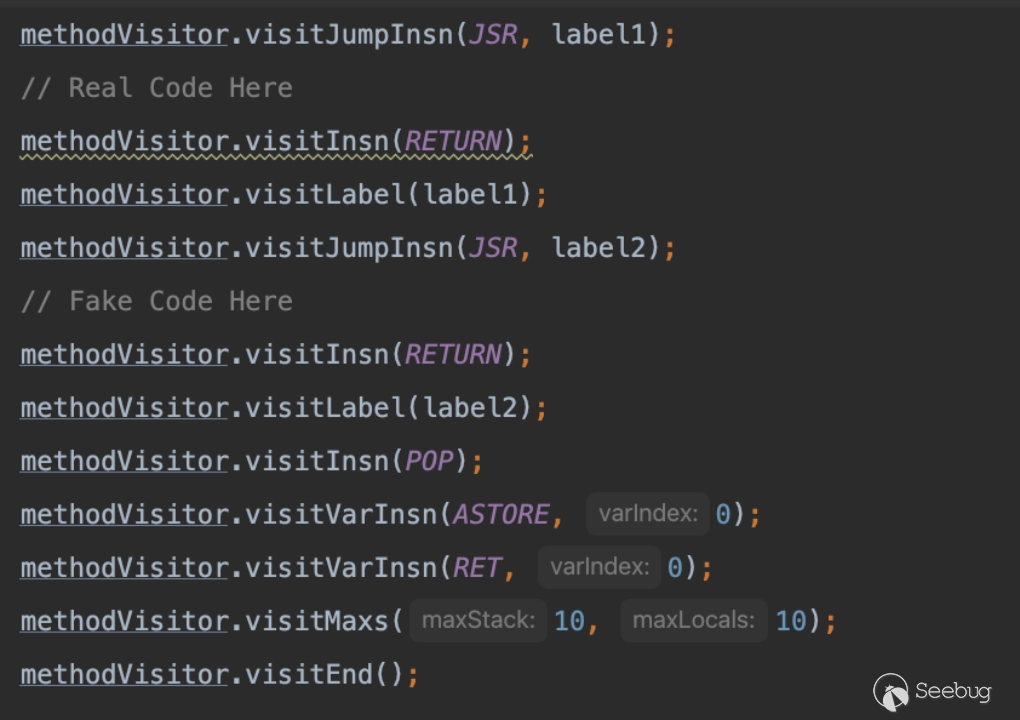
Task: Select the ASTORE opcode constant
Action: (501, 514)
